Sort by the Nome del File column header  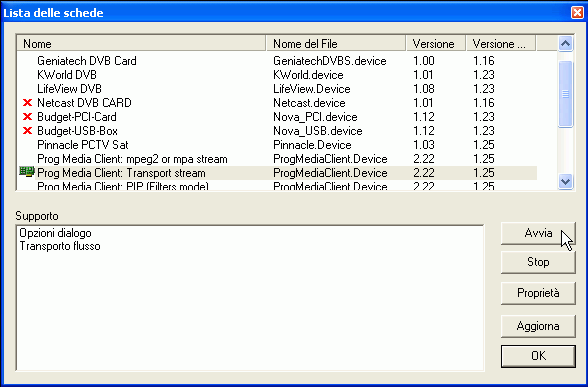(x=336, y=44)
